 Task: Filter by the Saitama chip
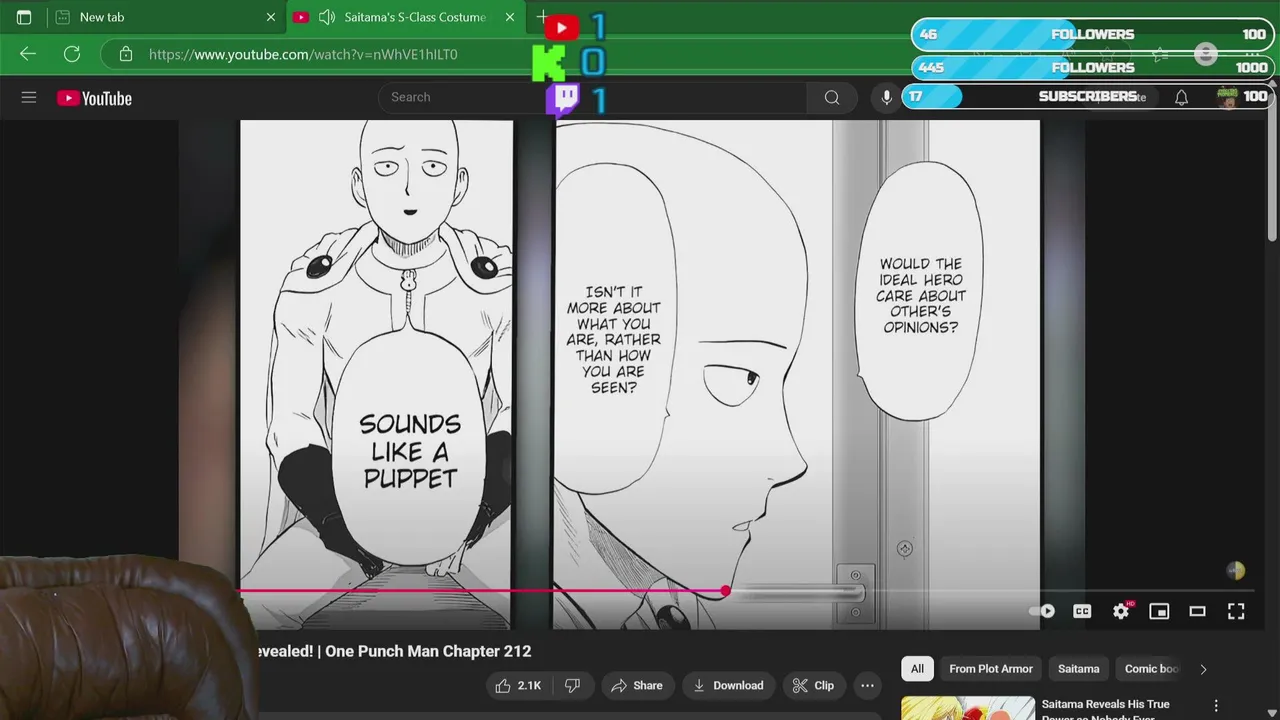click(x=1078, y=669)
